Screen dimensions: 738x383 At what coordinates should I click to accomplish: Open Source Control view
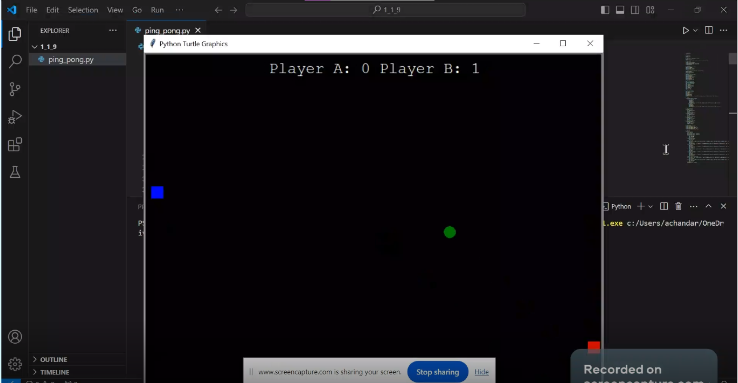[x=15, y=89]
